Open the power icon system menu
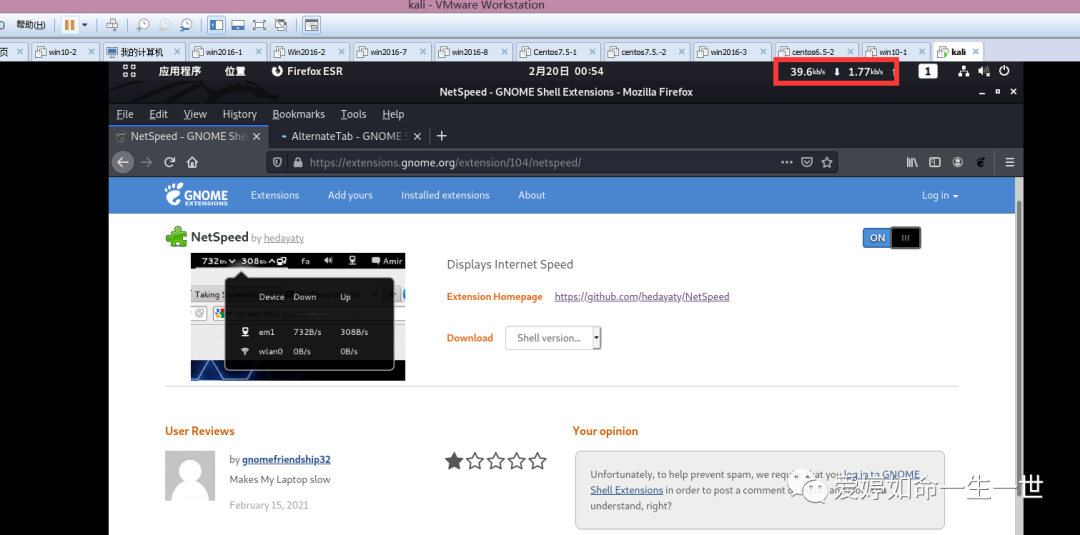Image resolution: width=1080 pixels, height=535 pixels. pos(1004,71)
